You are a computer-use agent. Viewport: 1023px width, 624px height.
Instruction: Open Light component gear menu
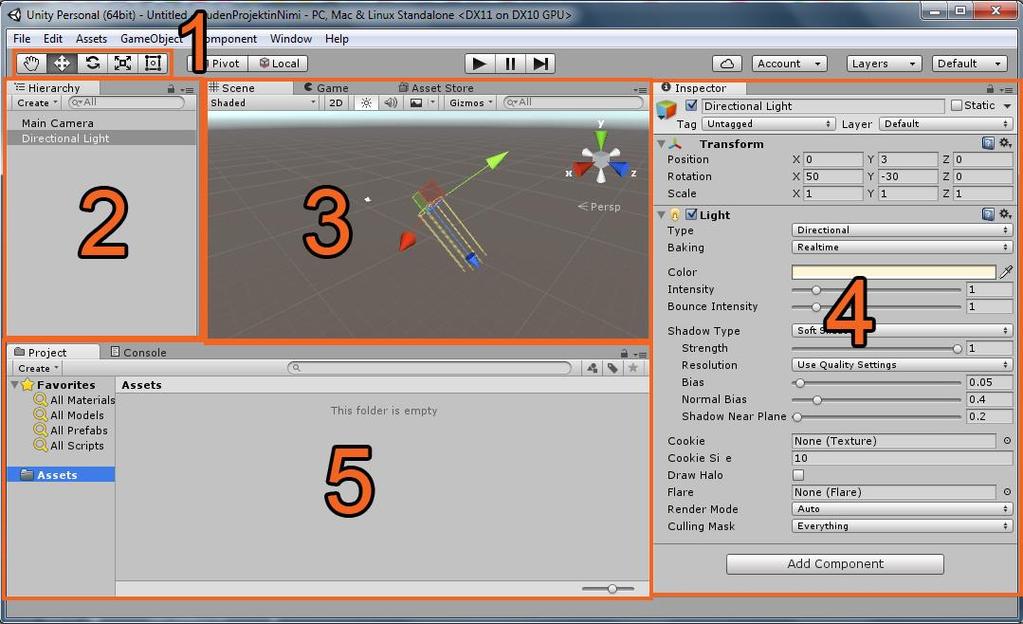pyautogui.click(x=1005, y=214)
